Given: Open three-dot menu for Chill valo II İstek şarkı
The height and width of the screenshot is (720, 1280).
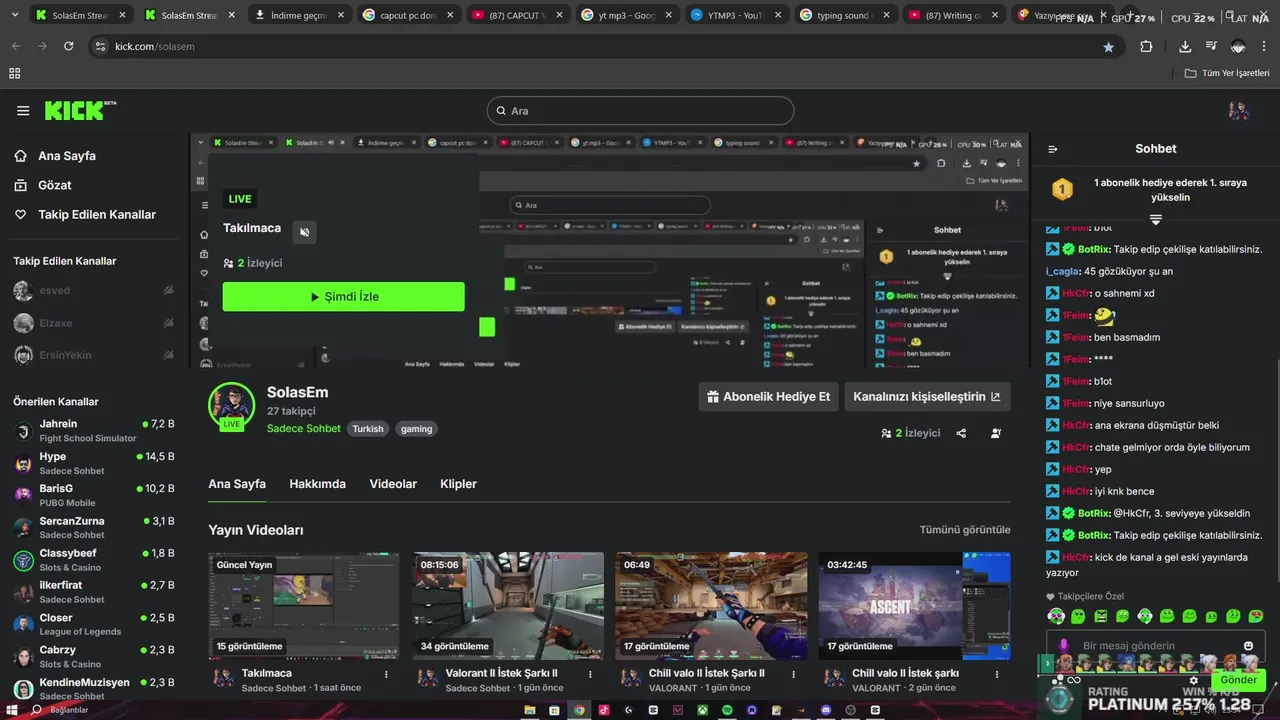Looking at the screenshot, I should tap(998, 674).
